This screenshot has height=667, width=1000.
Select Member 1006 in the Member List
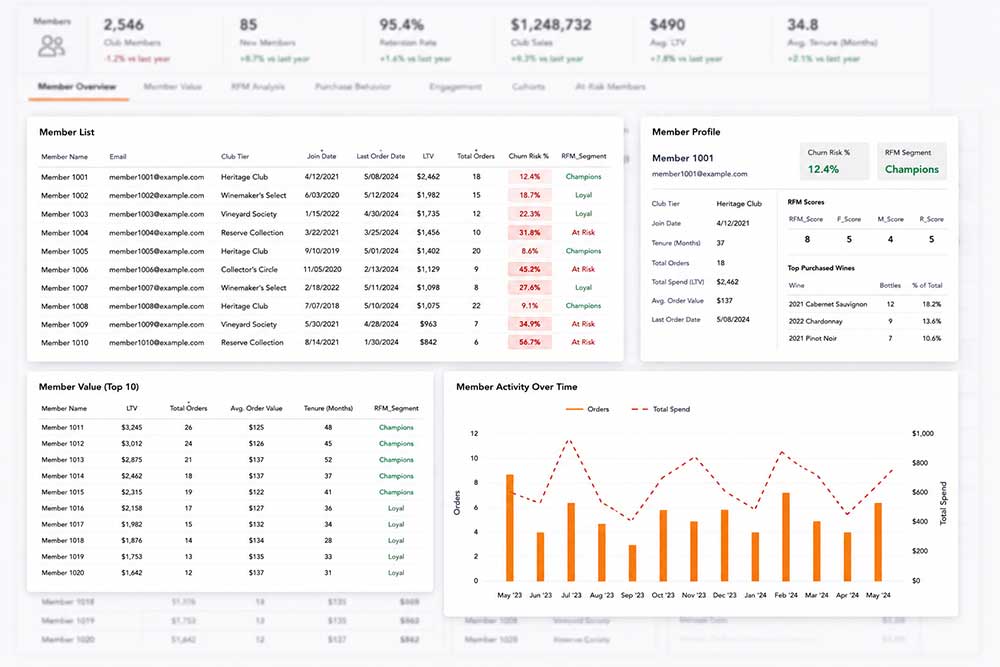(x=64, y=269)
